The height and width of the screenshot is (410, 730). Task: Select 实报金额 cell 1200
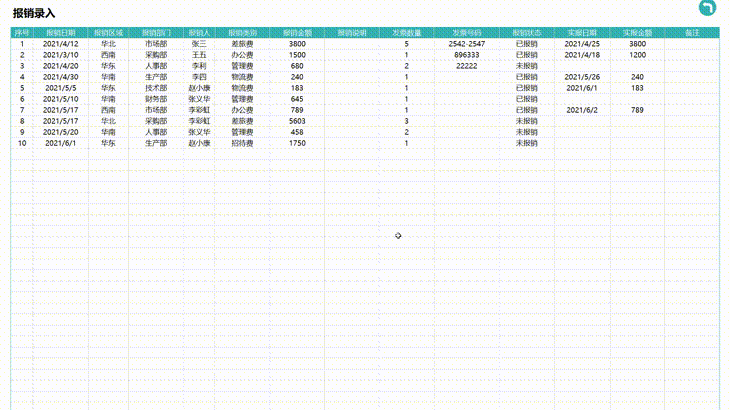point(637,55)
